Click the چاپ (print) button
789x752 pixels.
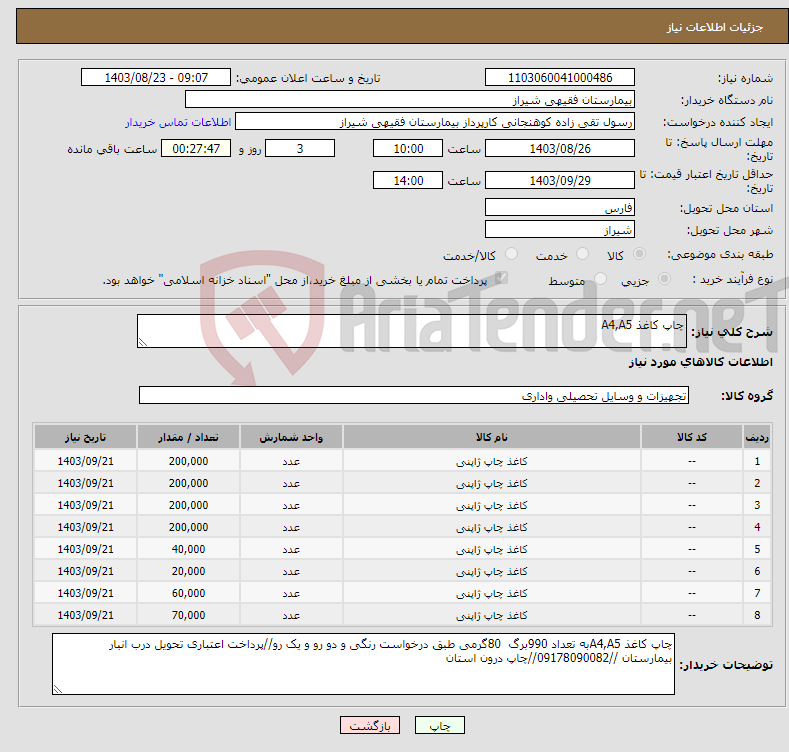pos(439,725)
